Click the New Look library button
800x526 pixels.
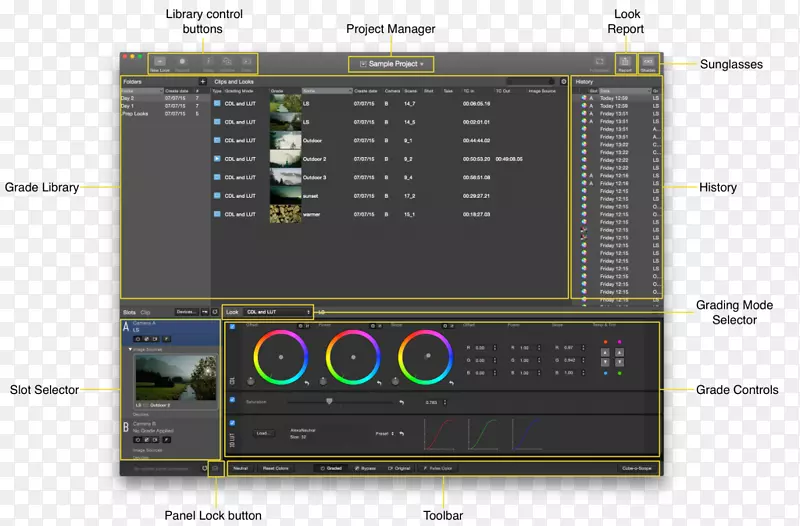tap(159, 63)
